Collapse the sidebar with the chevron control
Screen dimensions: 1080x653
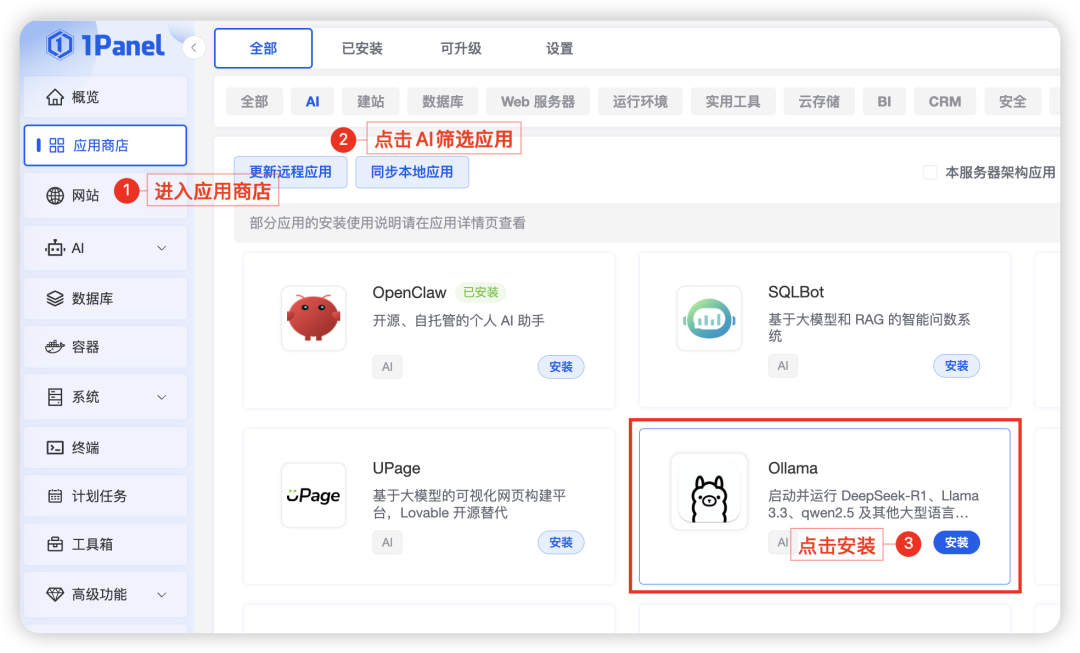(x=193, y=46)
